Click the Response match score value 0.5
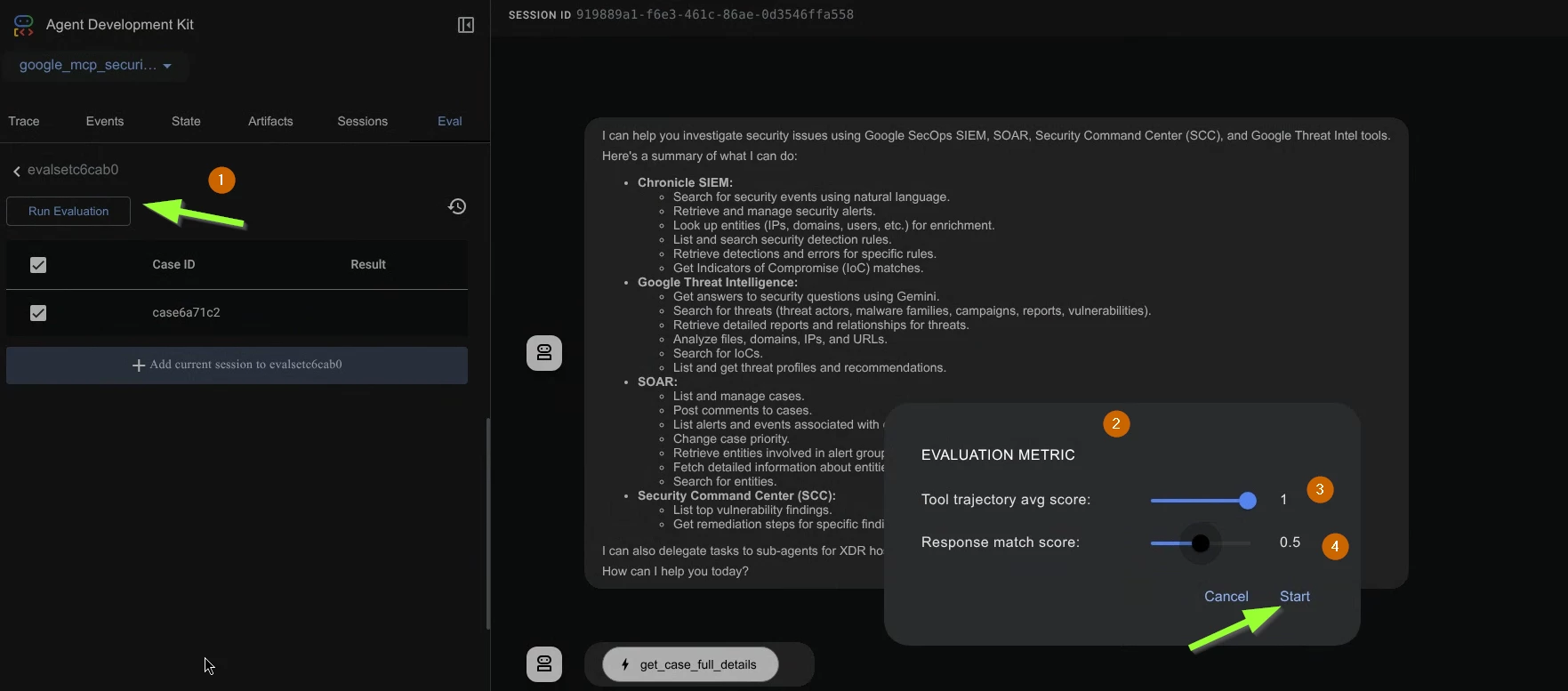Image resolution: width=1568 pixels, height=691 pixels. click(x=1290, y=542)
